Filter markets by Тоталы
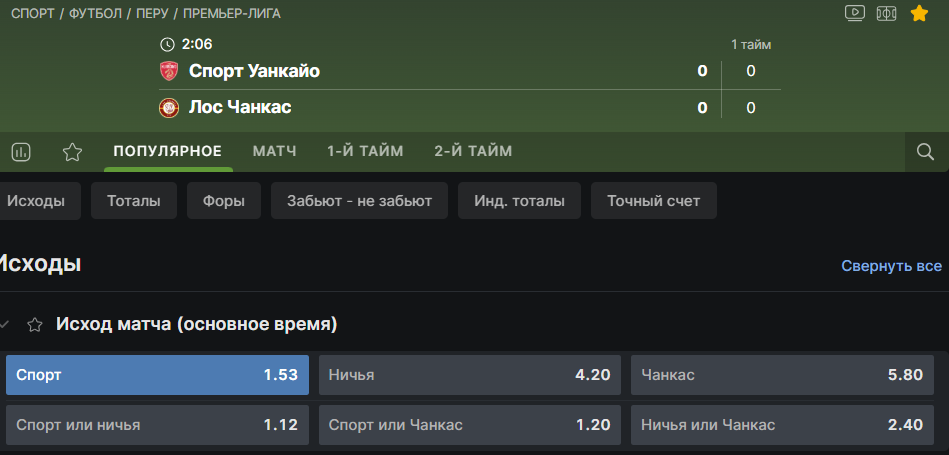This screenshot has width=949, height=455. [134, 201]
